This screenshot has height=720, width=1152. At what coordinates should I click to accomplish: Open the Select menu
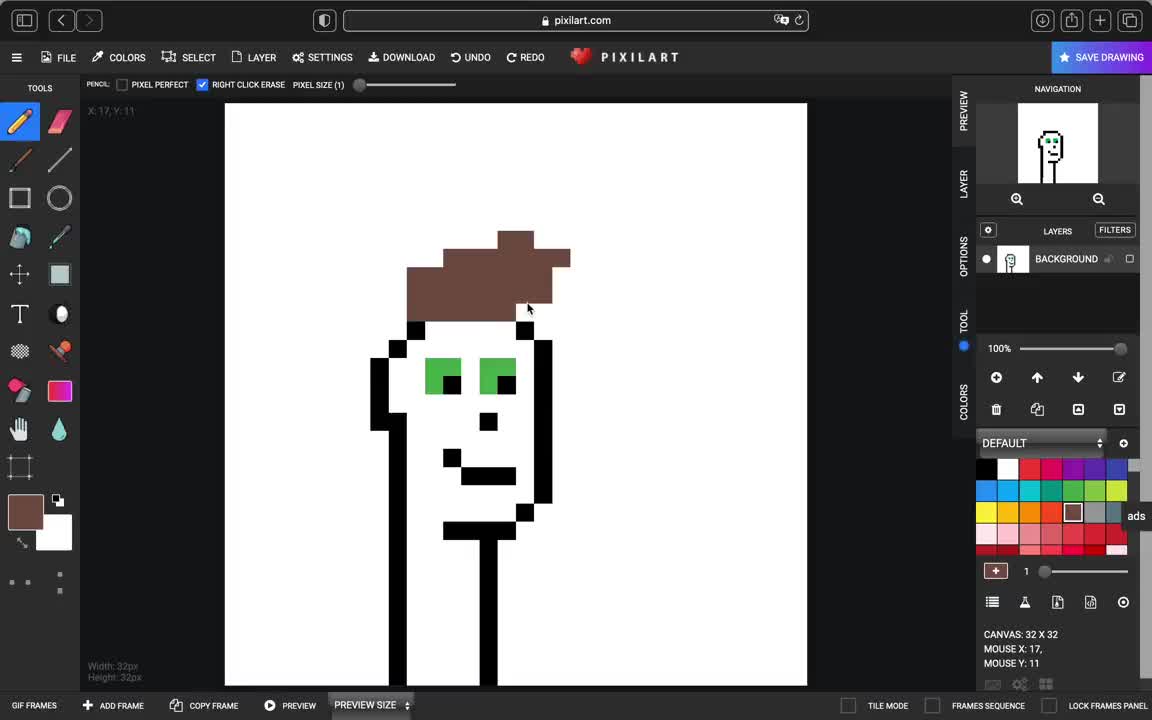pyautogui.click(x=189, y=57)
